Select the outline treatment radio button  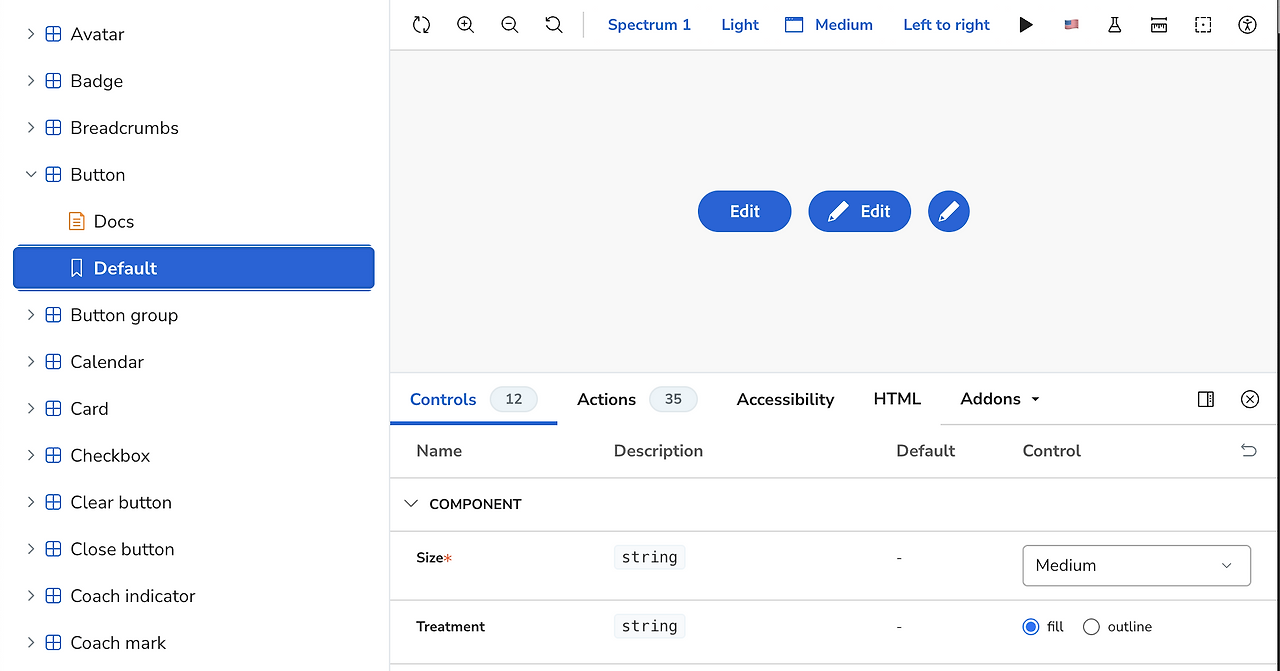[x=1091, y=626]
